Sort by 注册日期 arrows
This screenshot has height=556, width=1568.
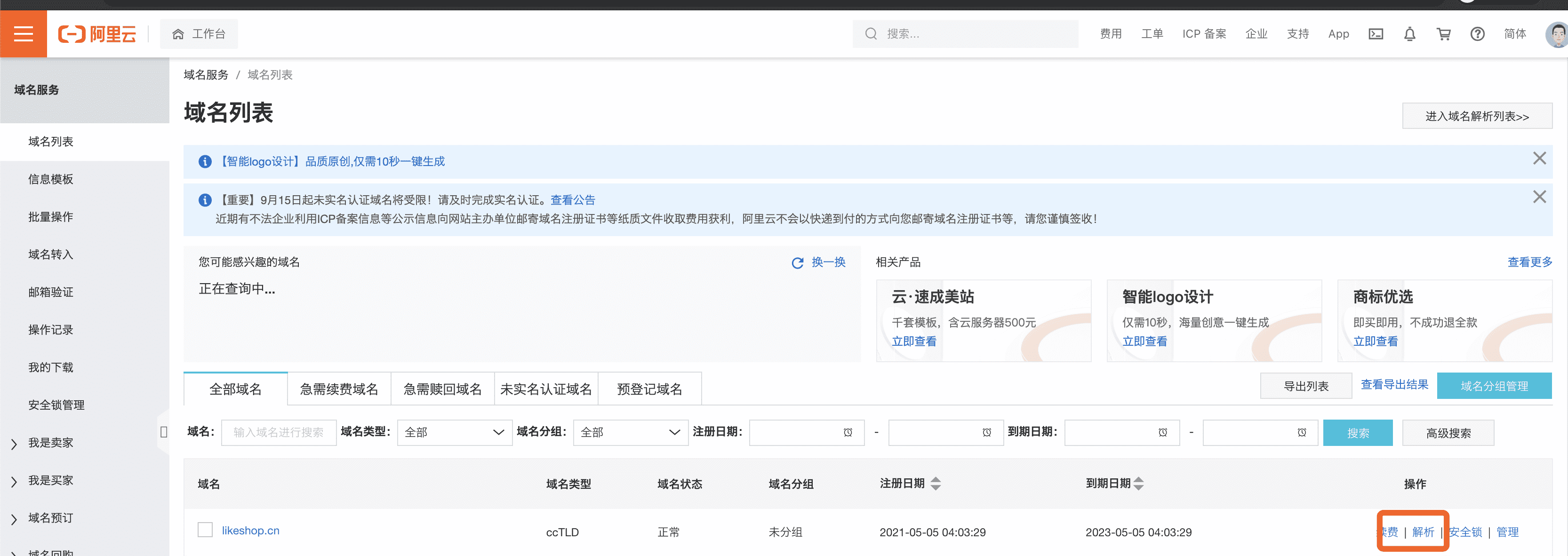tap(936, 484)
